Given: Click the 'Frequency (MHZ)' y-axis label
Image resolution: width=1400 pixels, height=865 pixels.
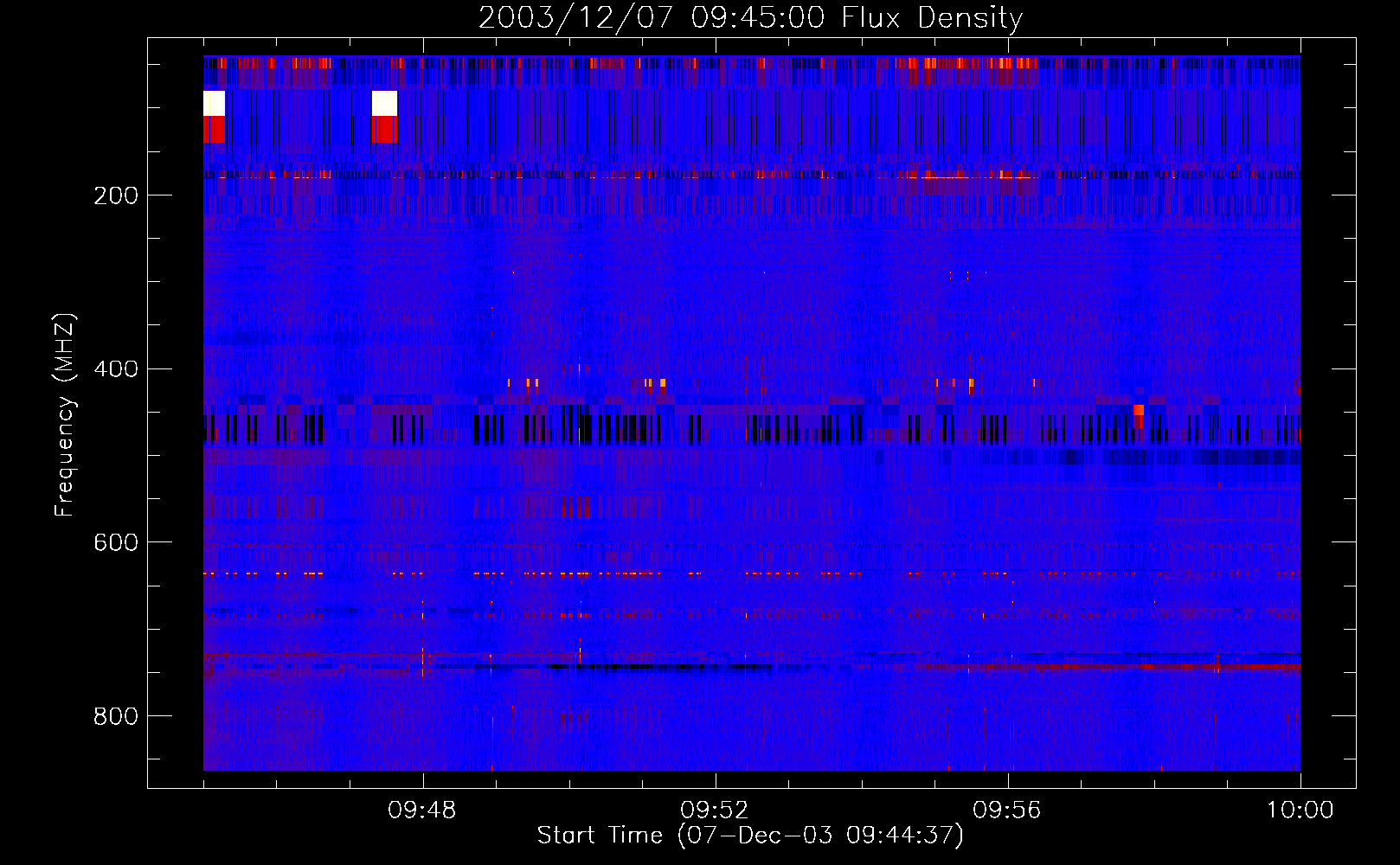Looking at the screenshot, I should tap(65, 414).
